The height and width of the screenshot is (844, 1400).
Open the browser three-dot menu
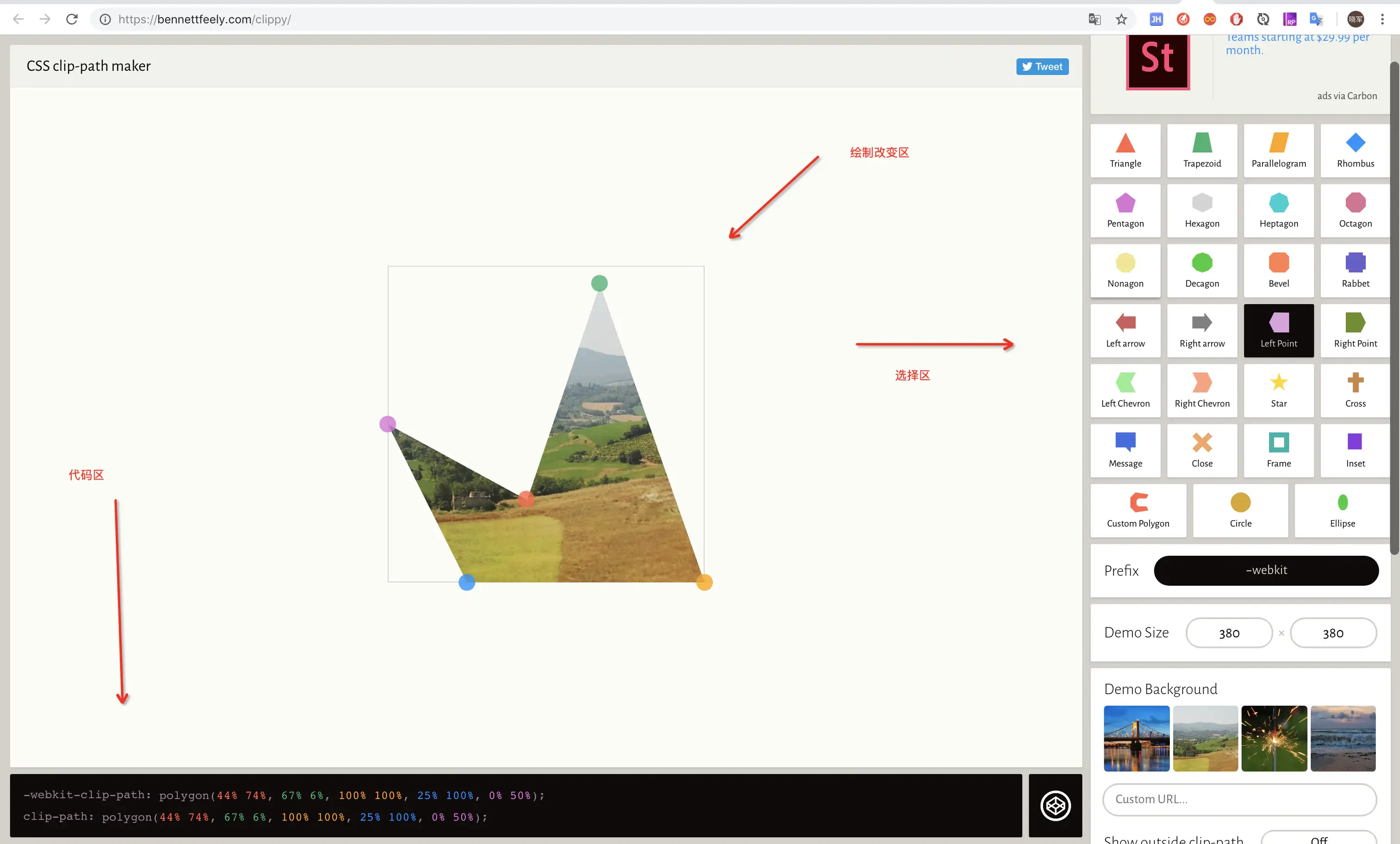click(x=1382, y=19)
